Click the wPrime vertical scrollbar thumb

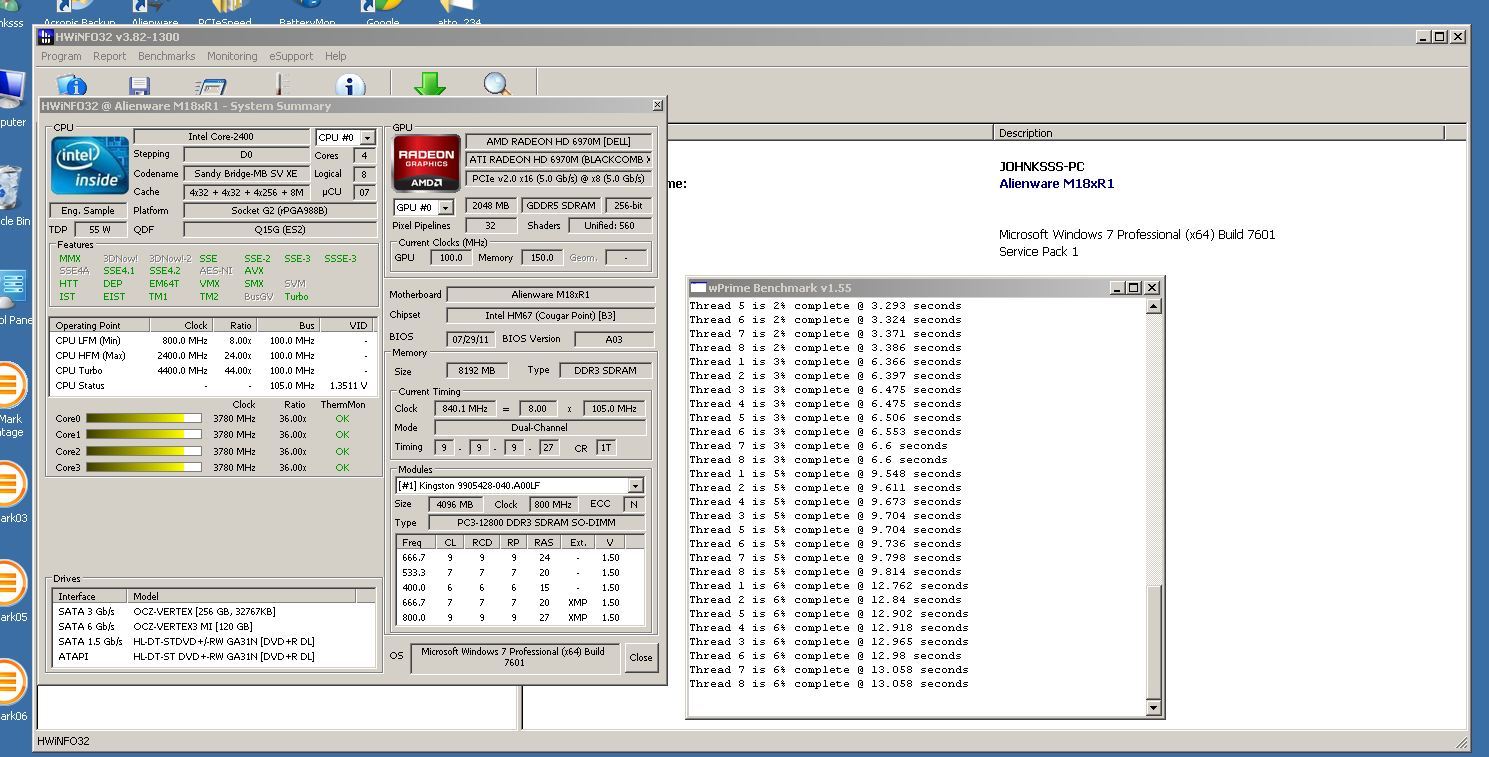[1153, 642]
